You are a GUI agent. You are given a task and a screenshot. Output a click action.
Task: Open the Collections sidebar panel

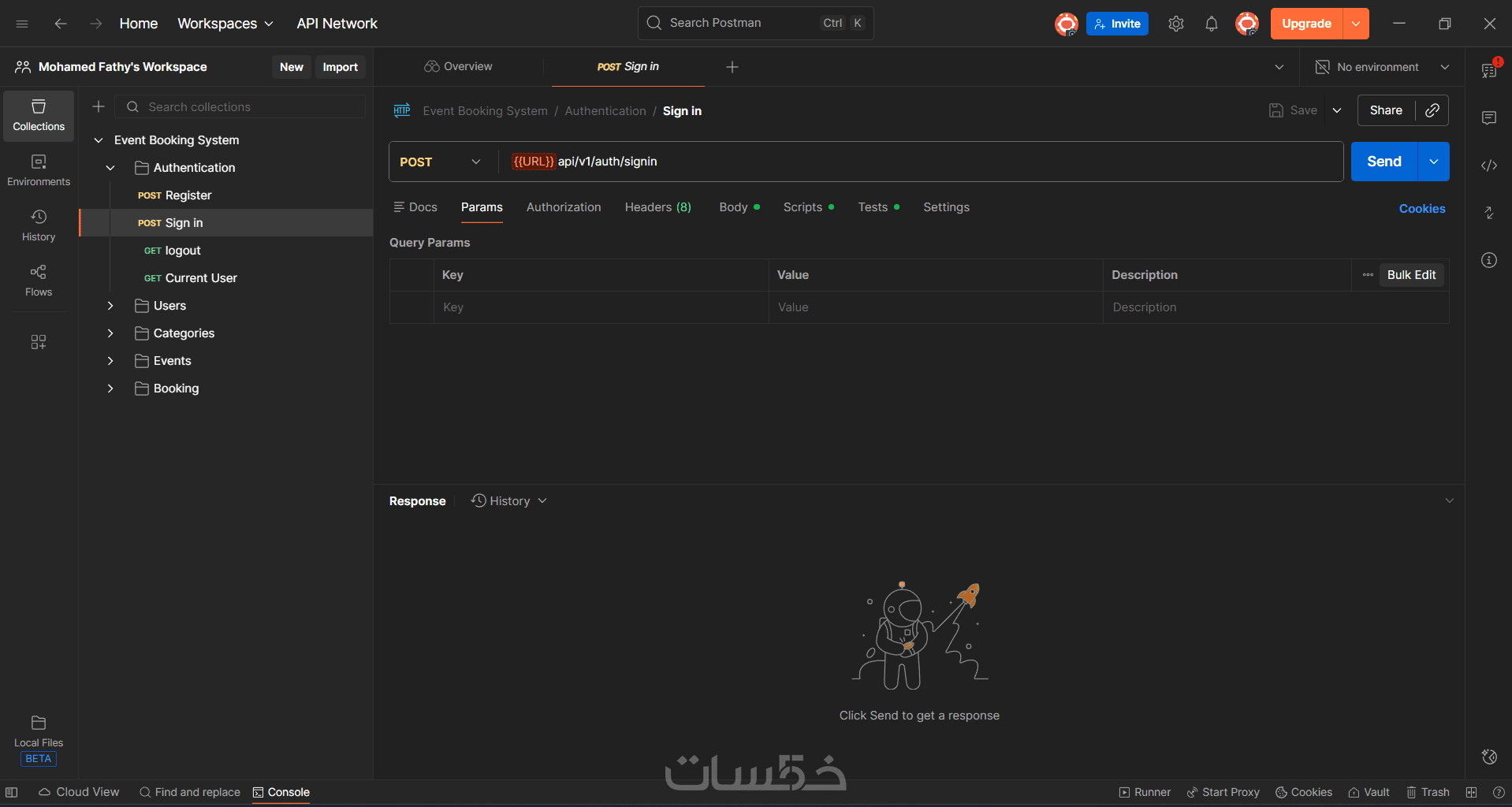[x=39, y=116]
